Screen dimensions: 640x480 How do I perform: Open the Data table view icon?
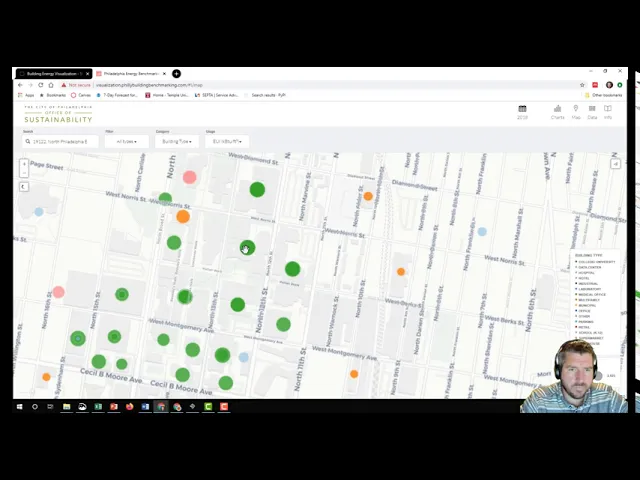coord(592,112)
